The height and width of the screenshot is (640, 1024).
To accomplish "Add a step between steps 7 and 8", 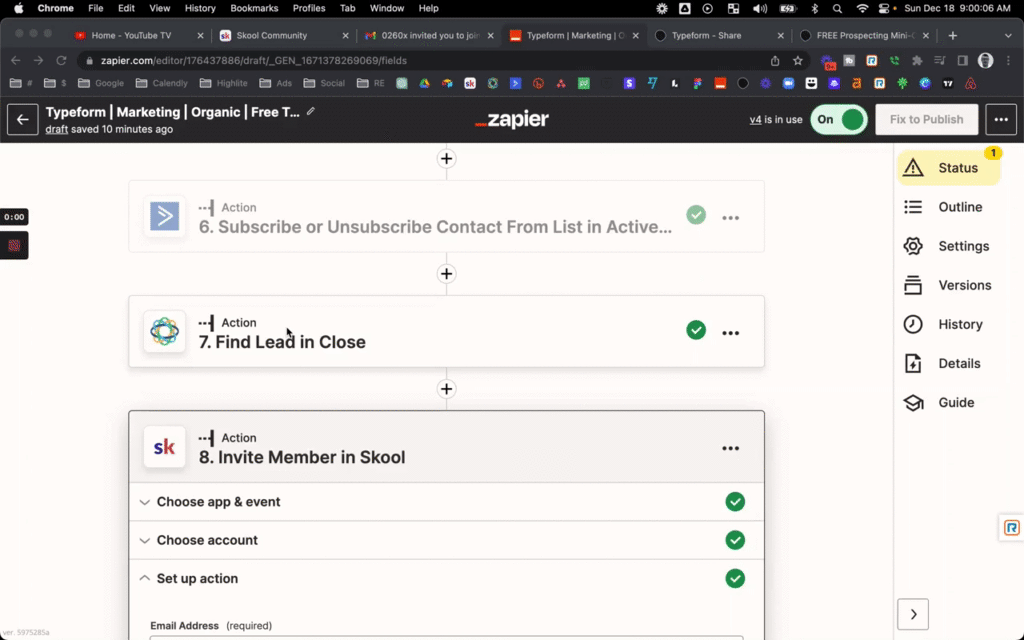I will [446, 389].
